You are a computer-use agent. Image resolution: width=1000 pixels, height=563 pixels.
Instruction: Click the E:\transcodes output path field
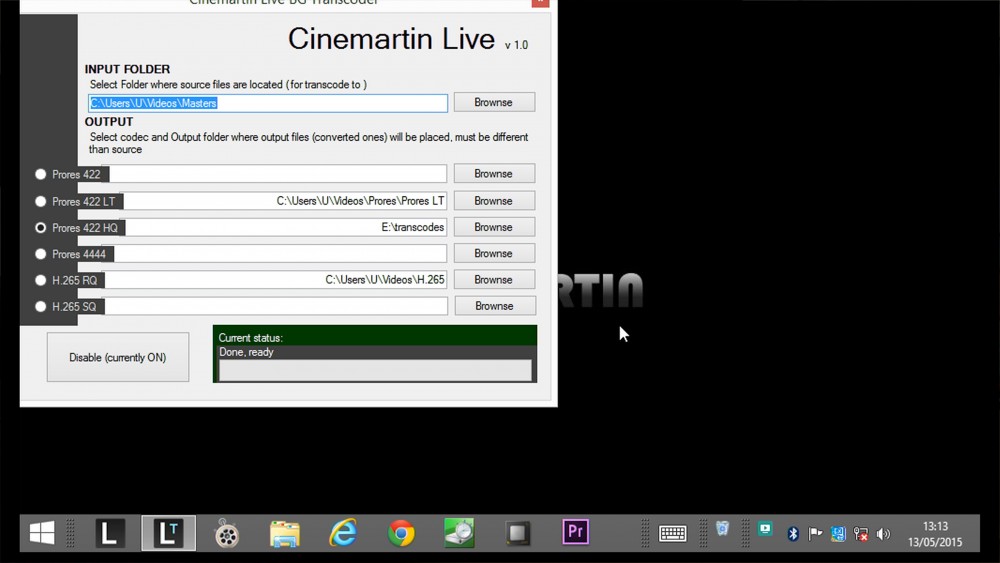click(285, 227)
